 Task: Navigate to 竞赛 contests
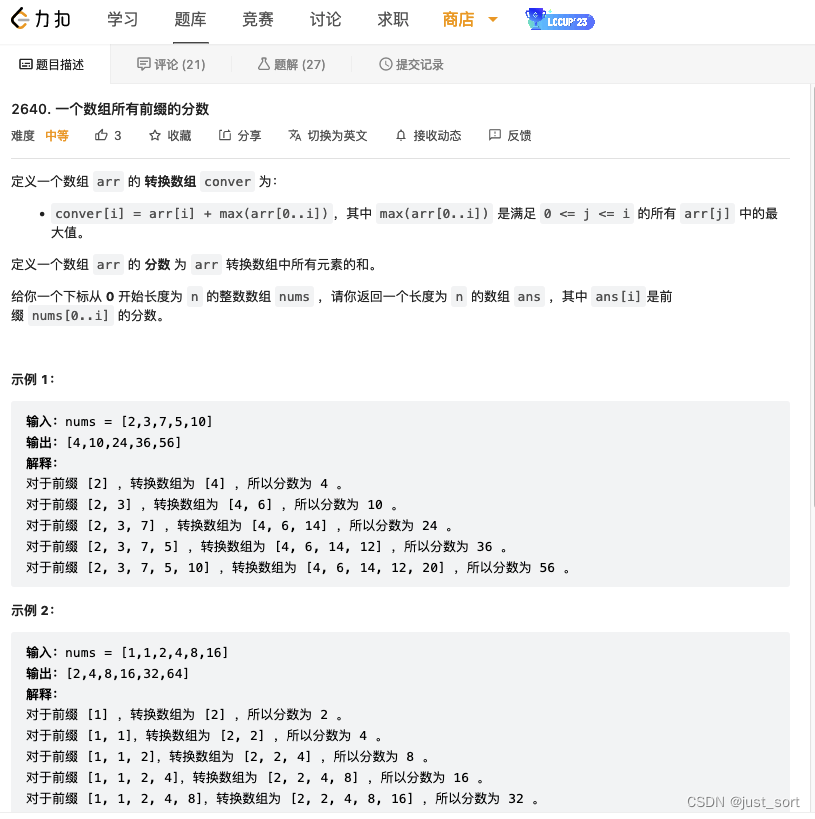tap(257, 19)
